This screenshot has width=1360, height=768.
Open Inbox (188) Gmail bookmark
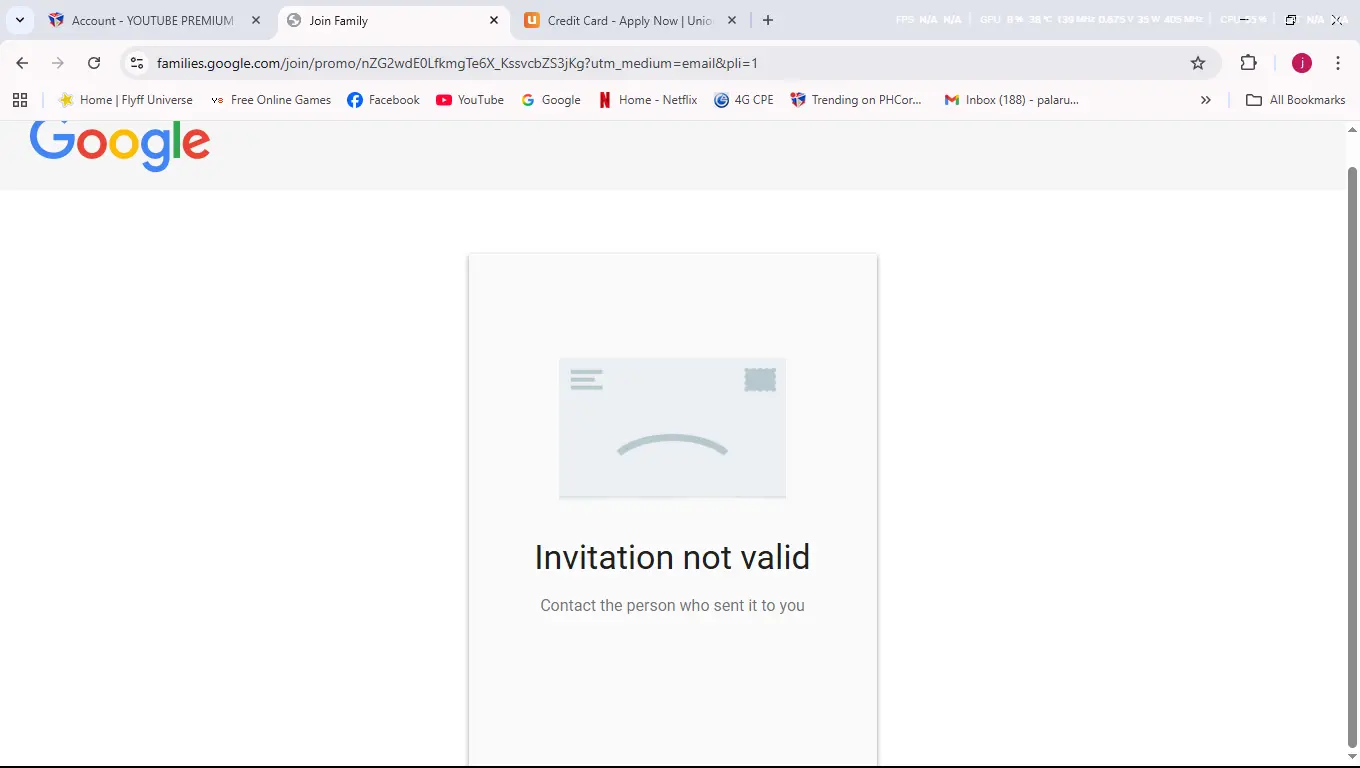1012,100
